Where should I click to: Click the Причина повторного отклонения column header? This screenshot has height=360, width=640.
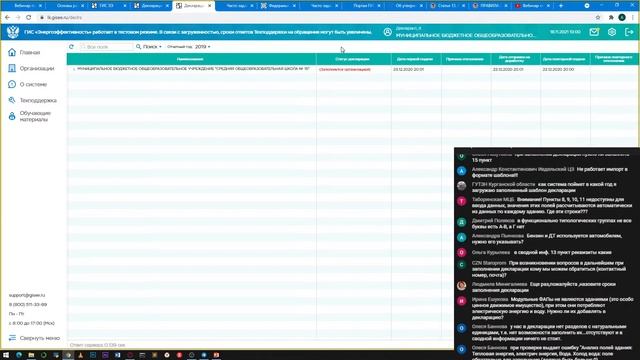[x=614, y=59]
